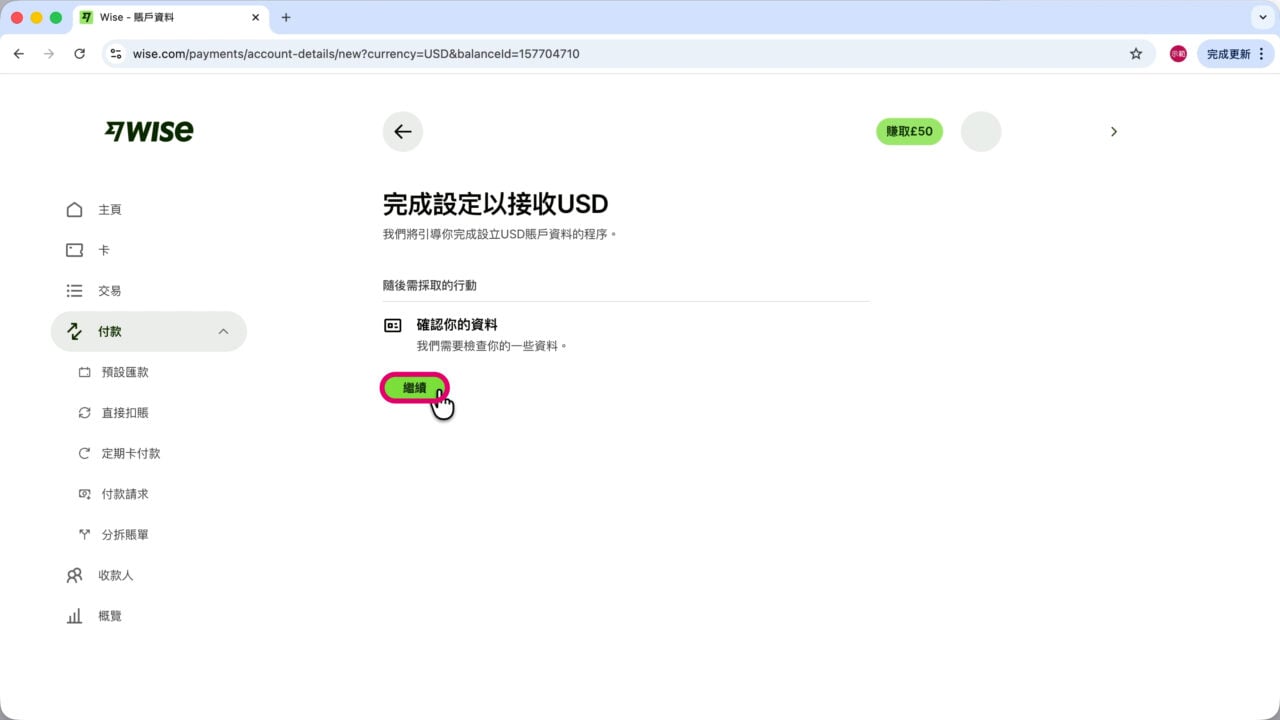1280x720 pixels.
Task: Click the 收款人 recipients people icon
Action: [74, 576]
